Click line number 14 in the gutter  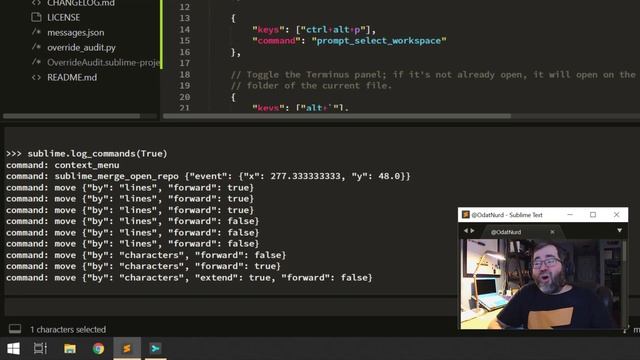click(184, 29)
